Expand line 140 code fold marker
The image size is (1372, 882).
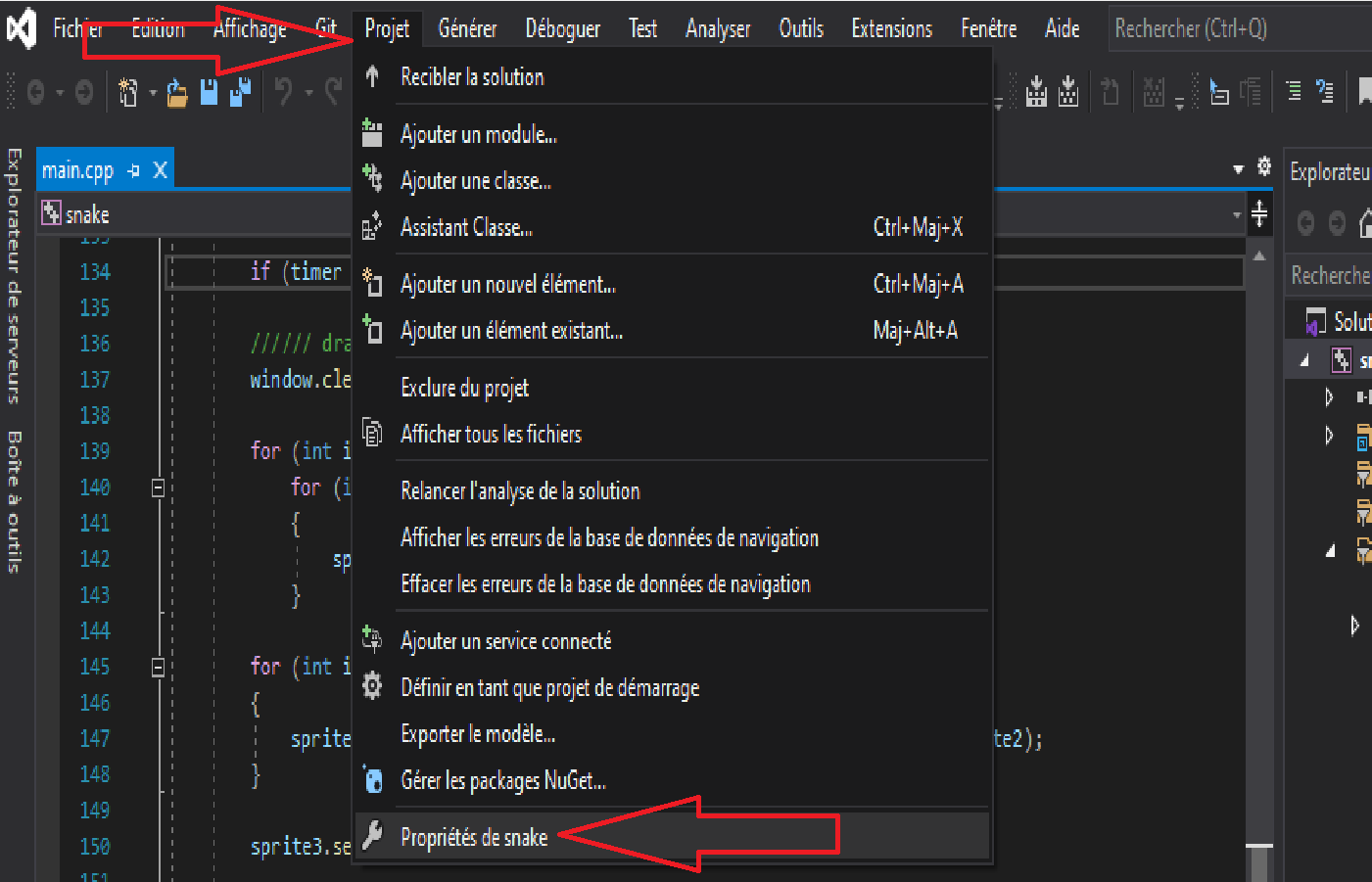point(157,487)
